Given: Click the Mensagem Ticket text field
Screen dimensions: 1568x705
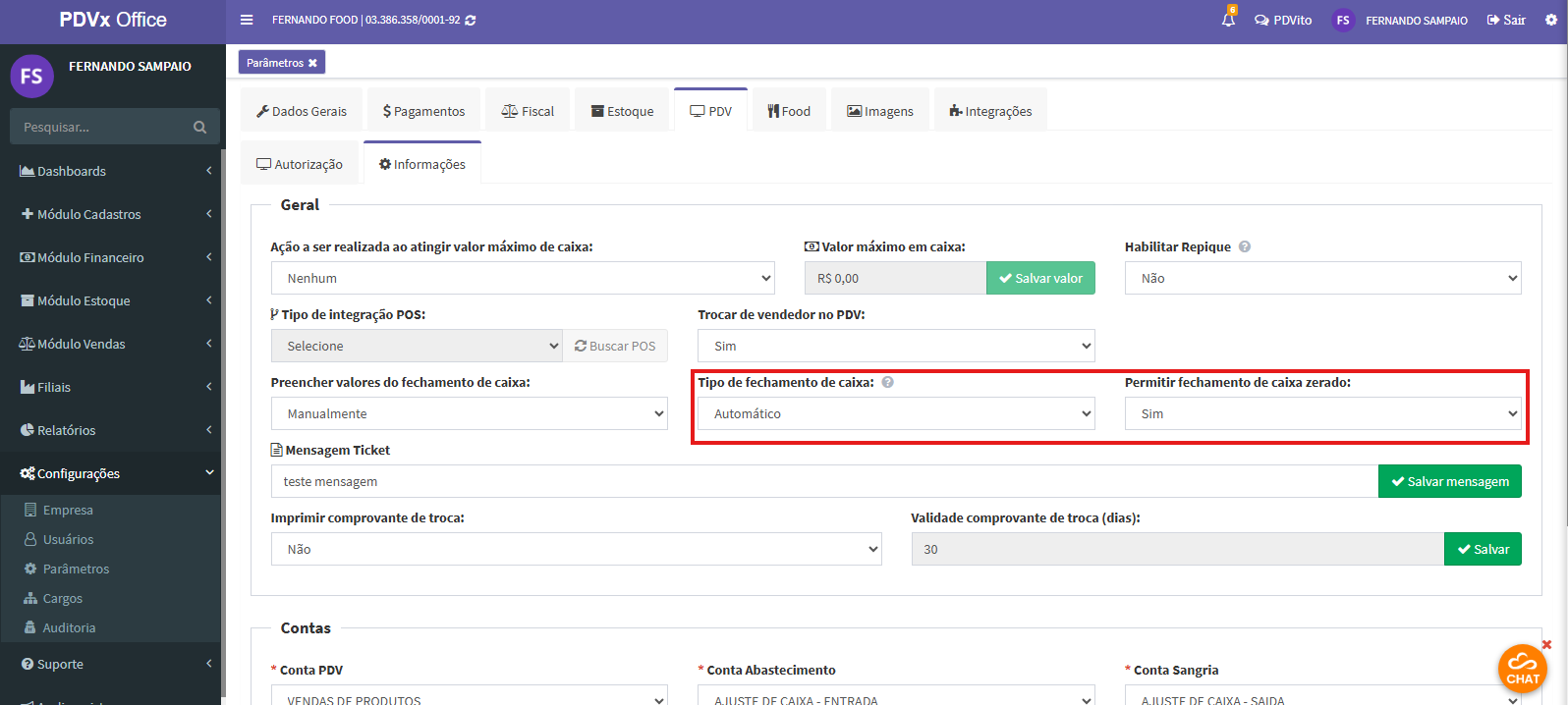Looking at the screenshot, I should click(x=824, y=481).
